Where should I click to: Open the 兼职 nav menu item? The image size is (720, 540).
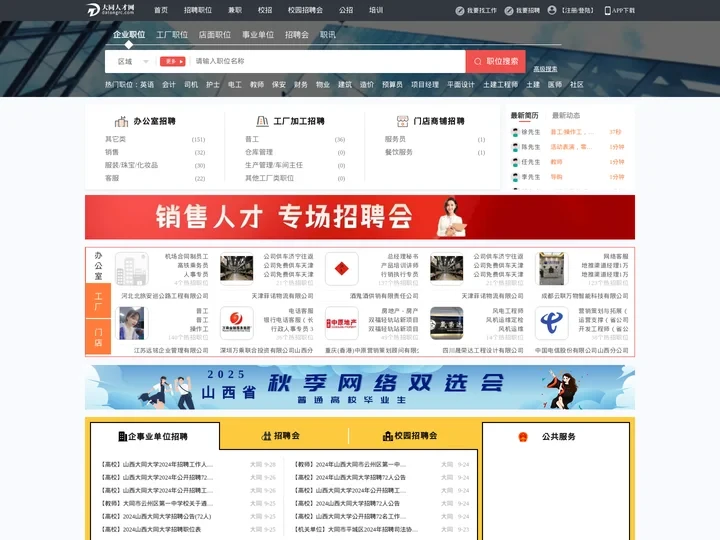pos(235,10)
